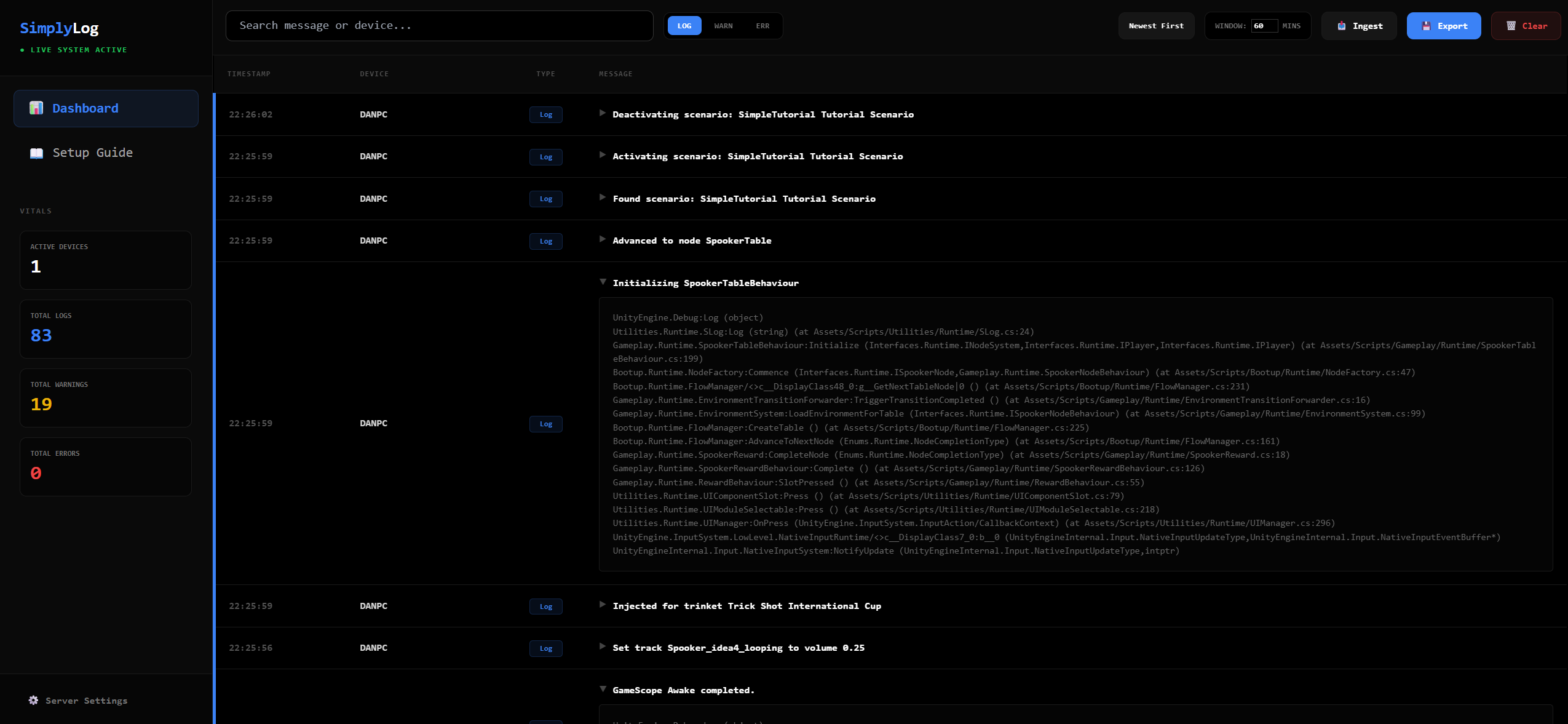Image resolution: width=1568 pixels, height=724 pixels.
Task: Select the Dashboard bar-chart icon
Action: [36, 108]
